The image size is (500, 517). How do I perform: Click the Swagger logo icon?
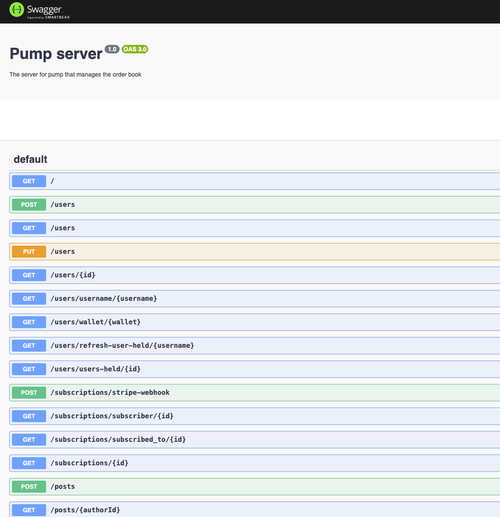[16, 10]
